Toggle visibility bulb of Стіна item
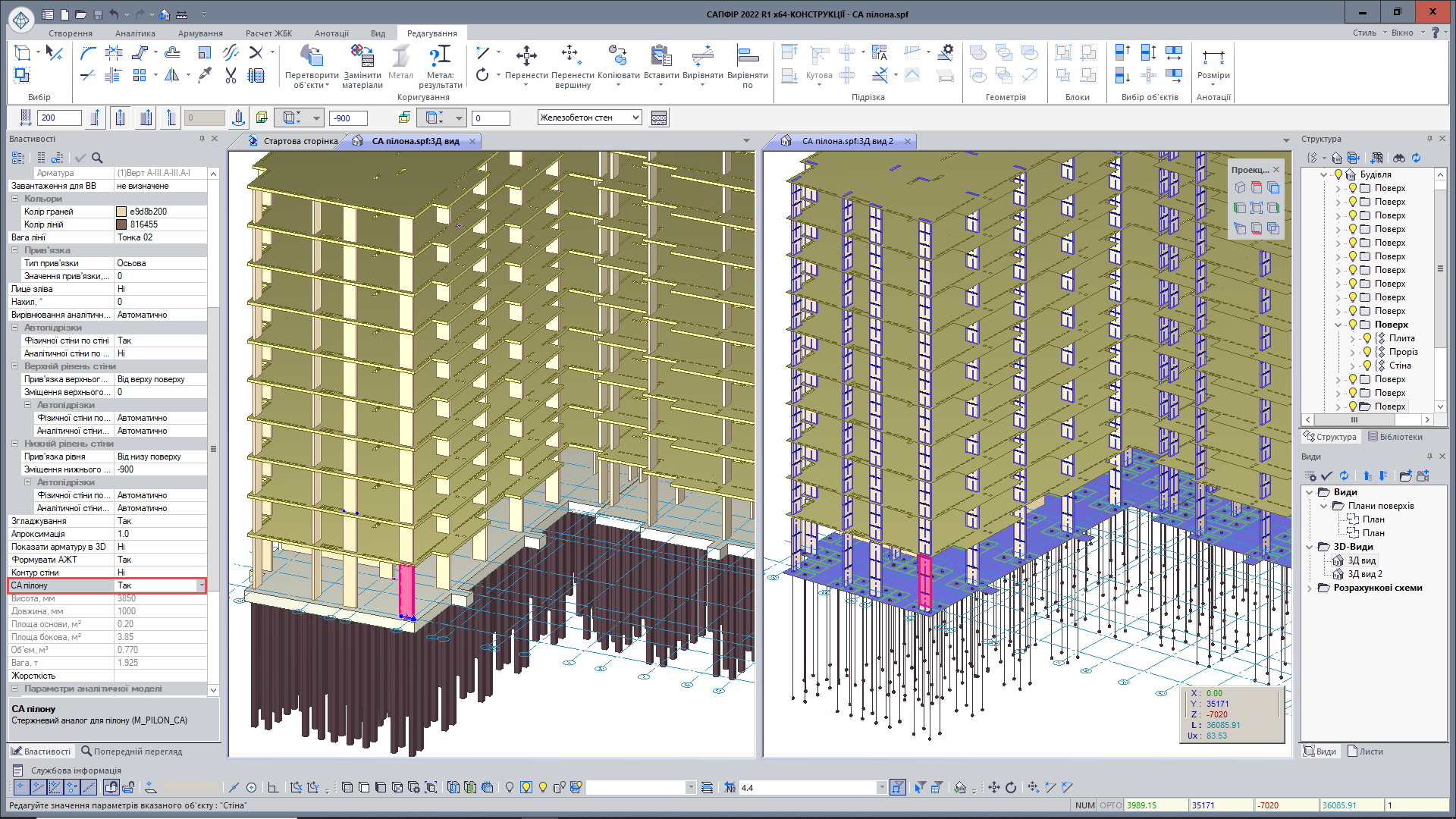 (1367, 366)
